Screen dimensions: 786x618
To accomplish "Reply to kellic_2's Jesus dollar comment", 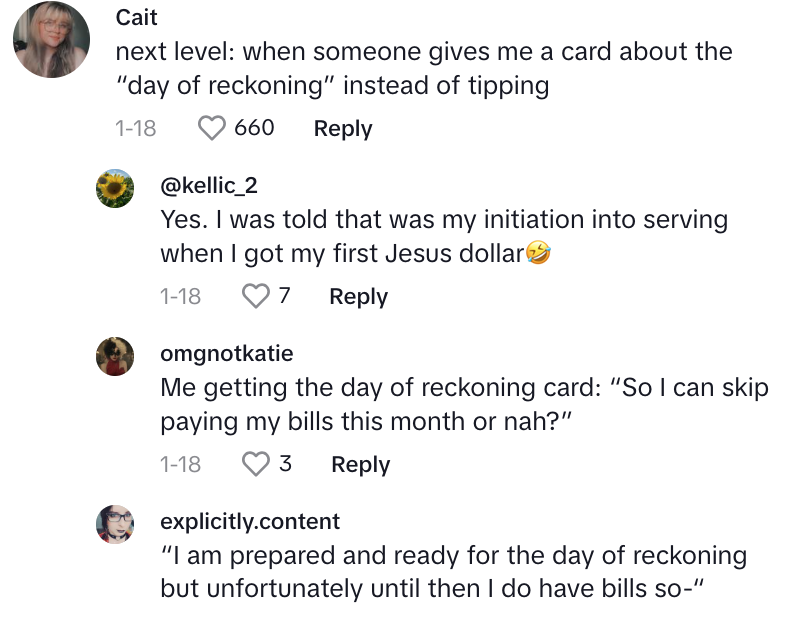I will 358,296.
